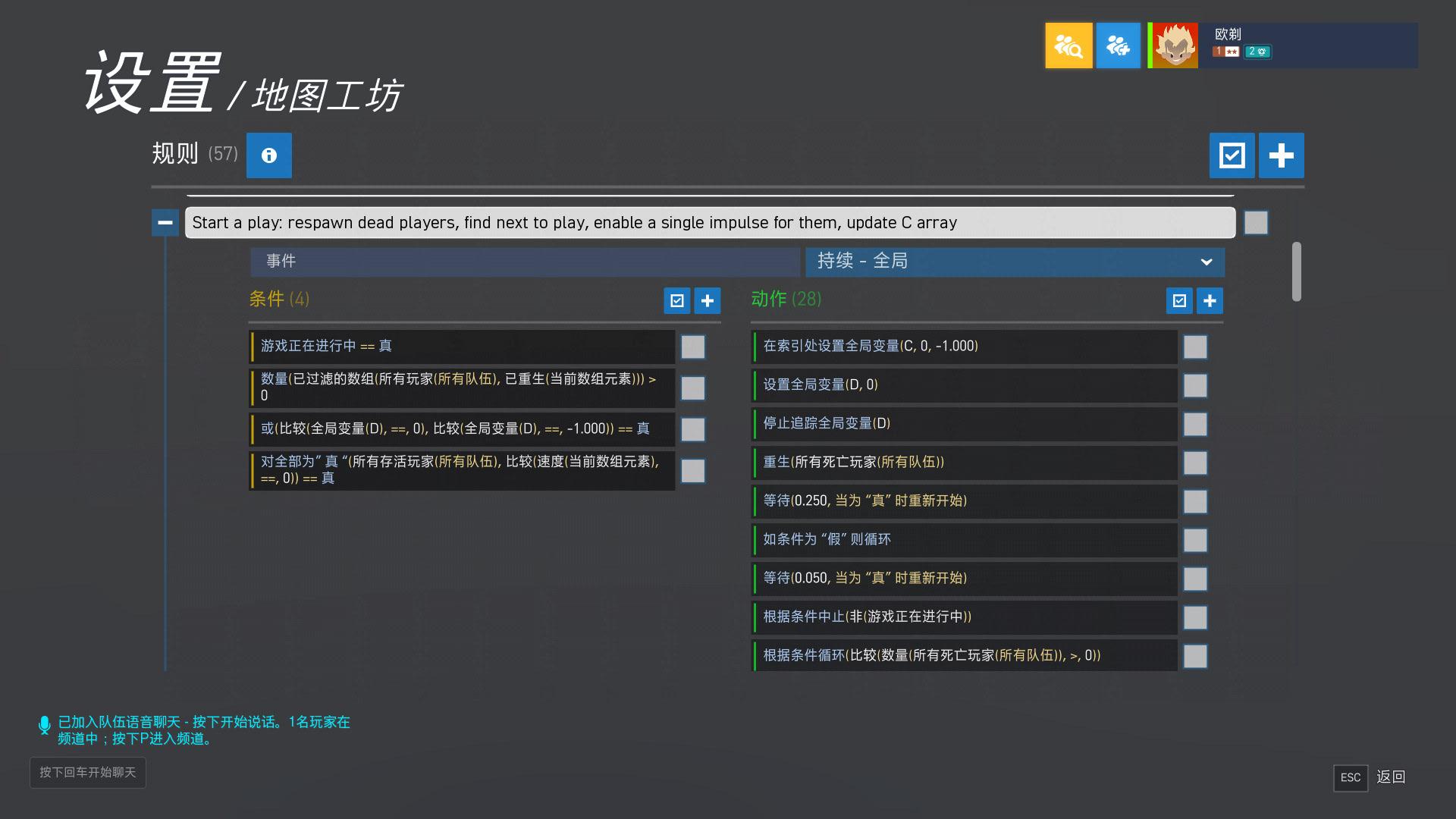Click the player avatar portrait at top
Image resolution: width=1456 pixels, height=819 pixels.
pos(1175,45)
